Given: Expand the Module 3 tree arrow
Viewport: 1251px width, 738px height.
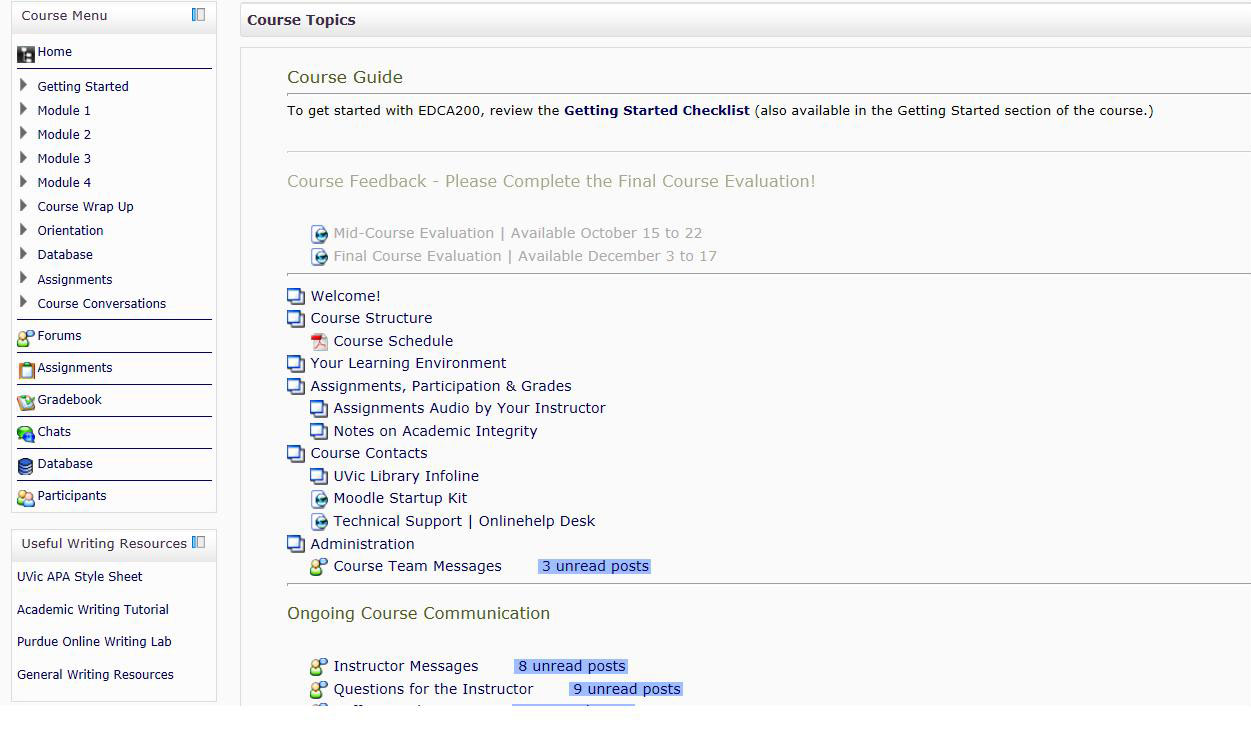Looking at the screenshot, I should click(x=24, y=158).
